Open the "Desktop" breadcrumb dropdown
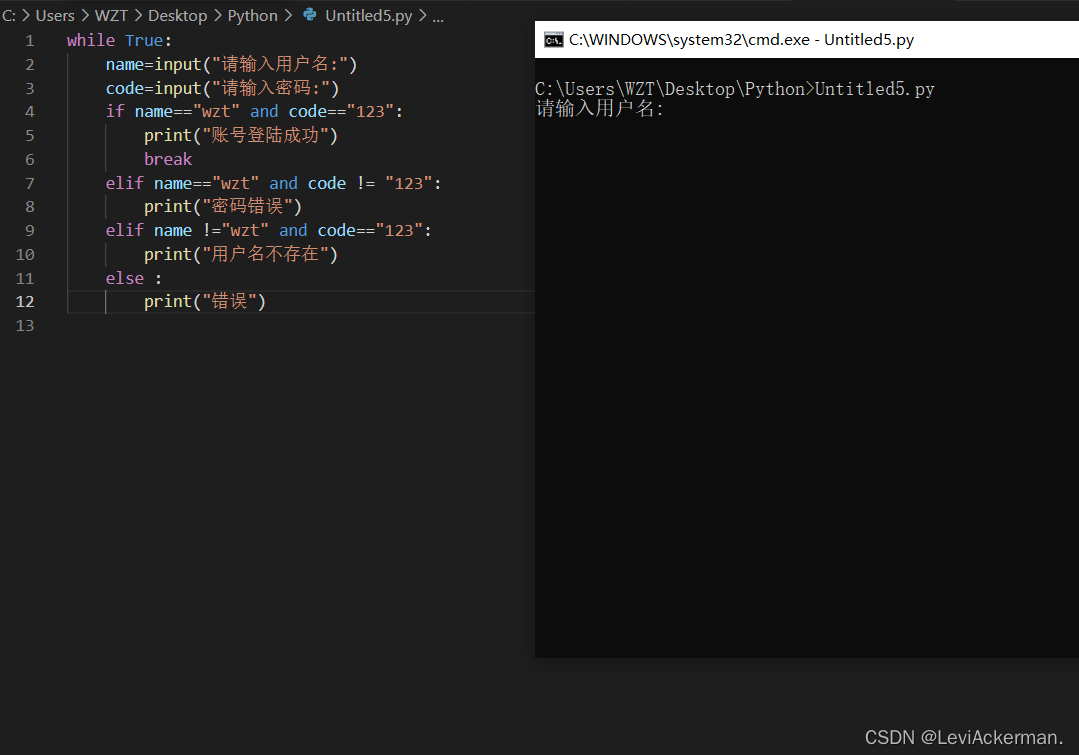This screenshot has height=755, width=1079. click(177, 15)
